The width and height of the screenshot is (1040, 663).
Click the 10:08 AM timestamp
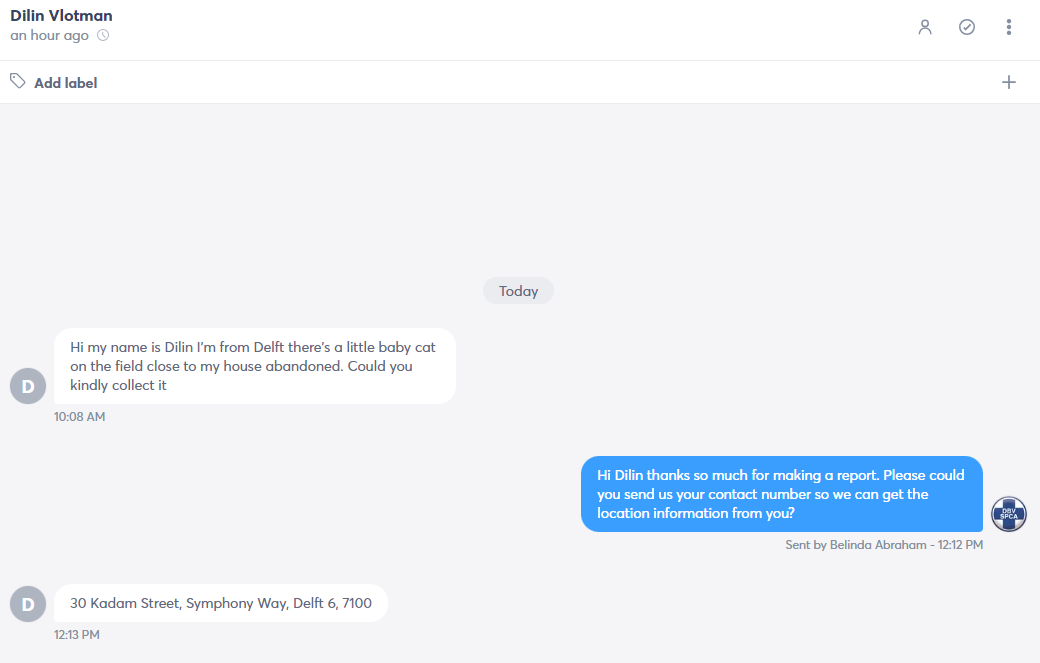click(80, 416)
